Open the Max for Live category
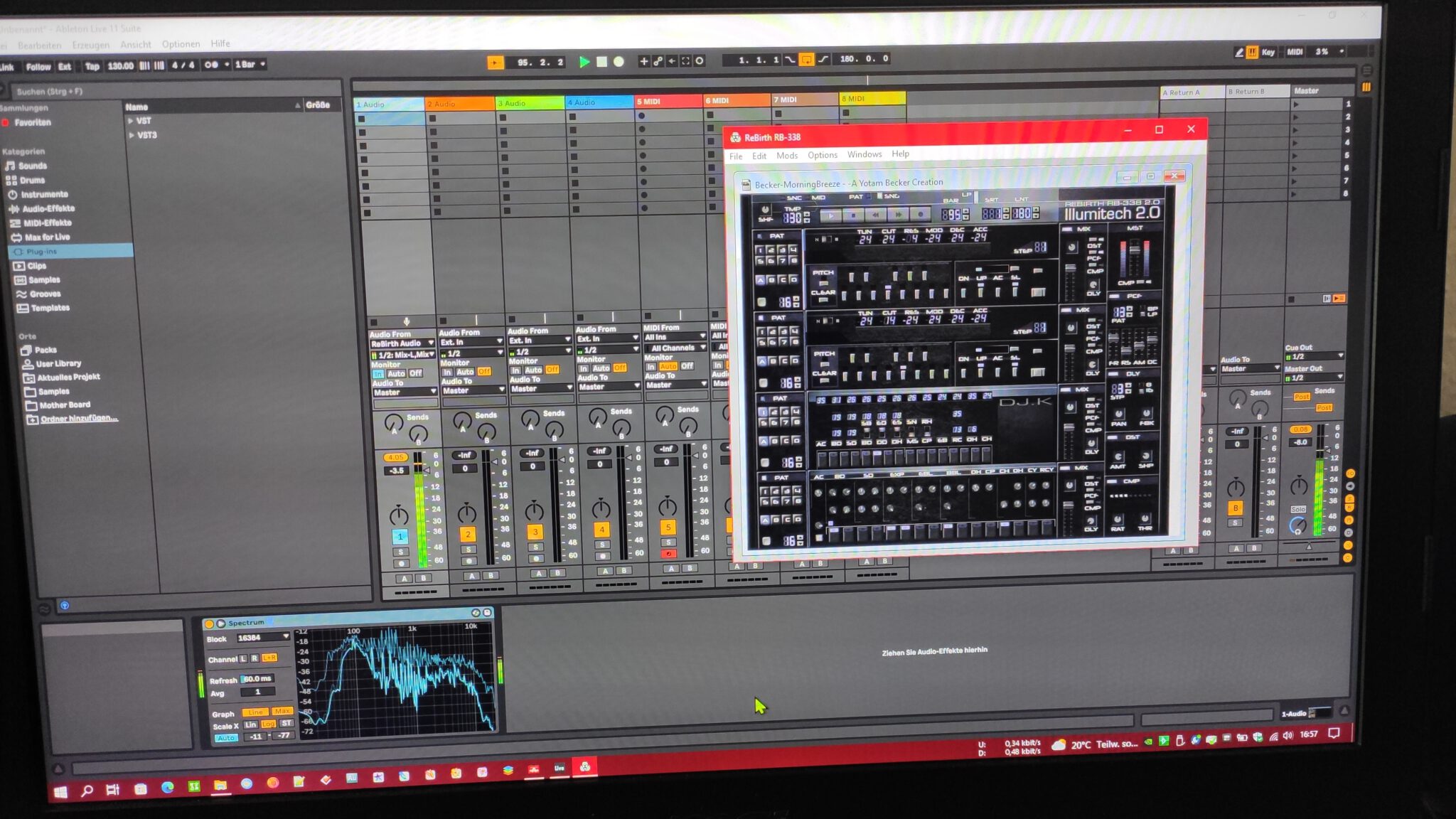Viewport: 1456px width, 819px height. (45, 237)
